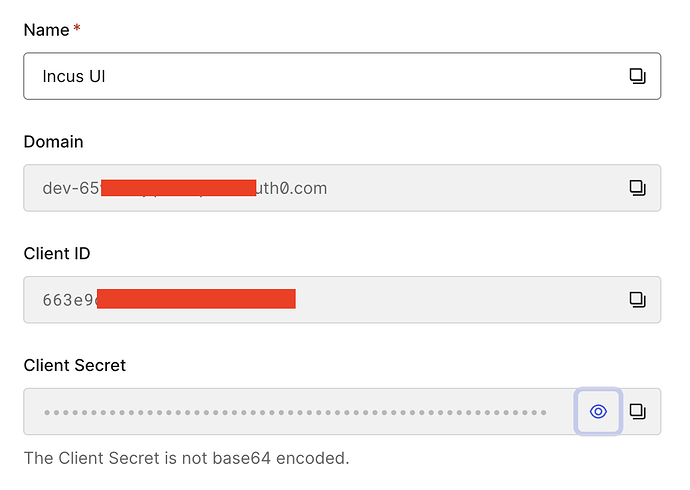Click inside the Client ID field
690x490 pixels.
click(450, 299)
